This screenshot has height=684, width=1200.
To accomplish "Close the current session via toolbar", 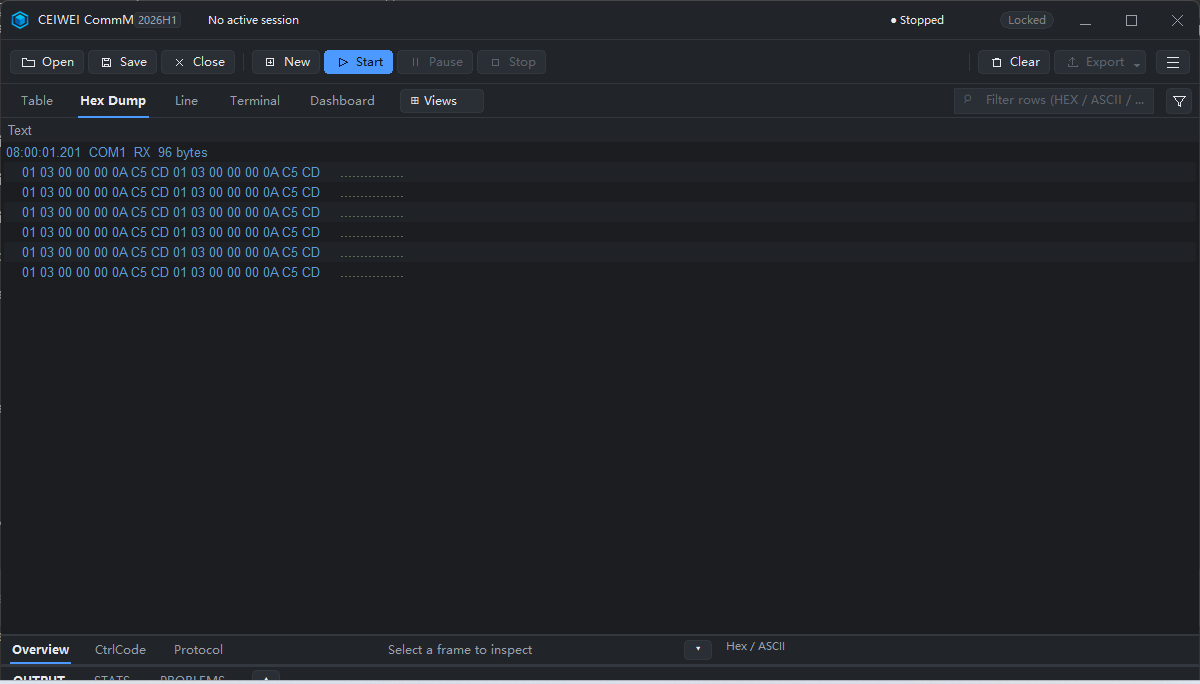I will click(x=198, y=62).
